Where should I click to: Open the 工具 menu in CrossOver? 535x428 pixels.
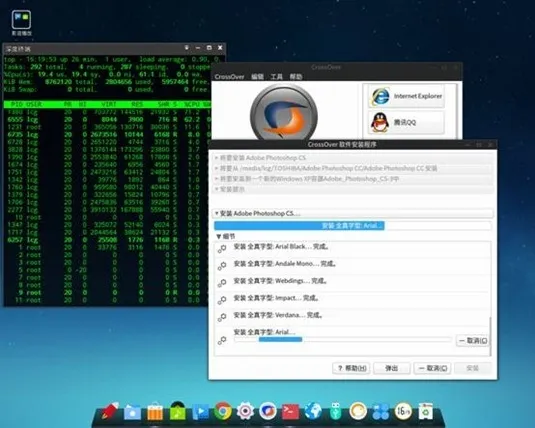[x=277, y=77]
